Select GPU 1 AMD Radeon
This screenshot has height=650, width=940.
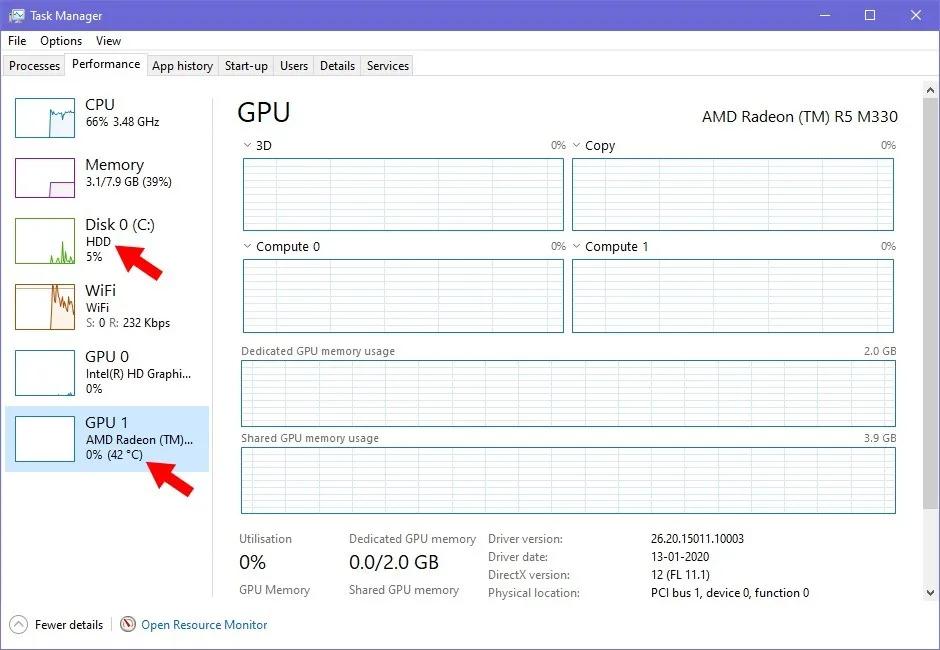(44, 438)
